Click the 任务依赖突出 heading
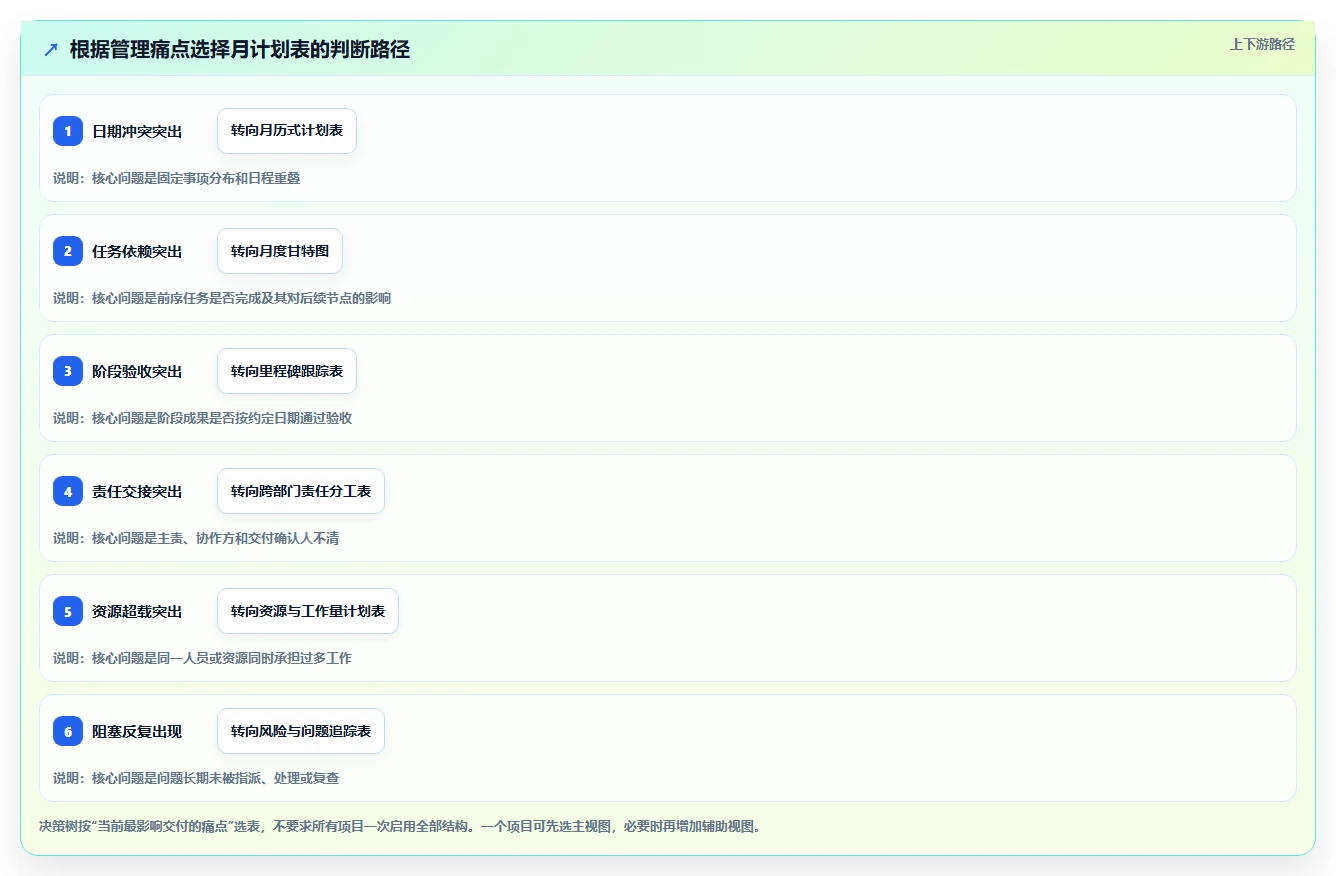The height and width of the screenshot is (876, 1336). pyautogui.click(x=137, y=251)
